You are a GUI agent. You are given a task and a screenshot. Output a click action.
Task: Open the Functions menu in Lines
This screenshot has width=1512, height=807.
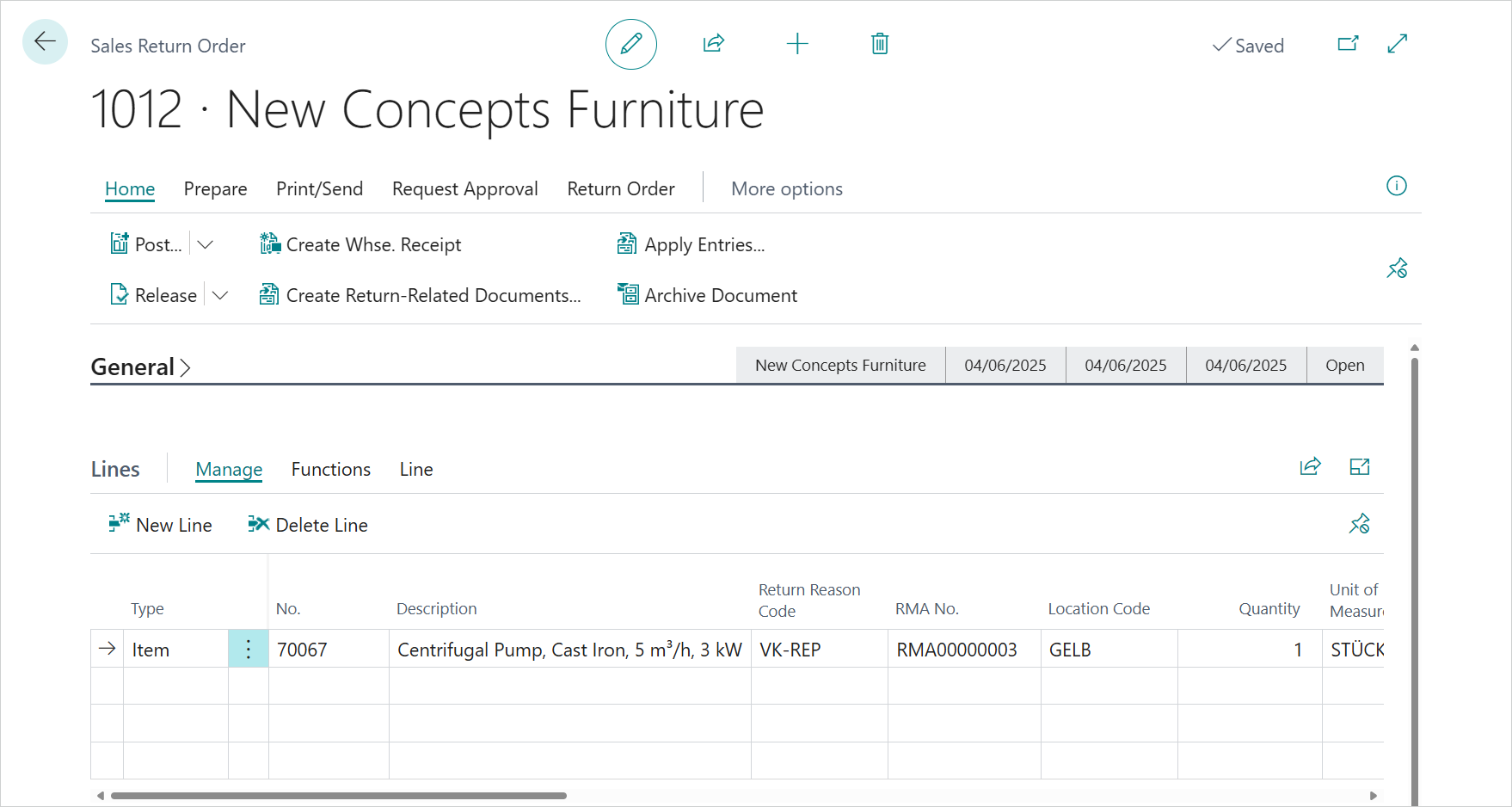click(330, 470)
